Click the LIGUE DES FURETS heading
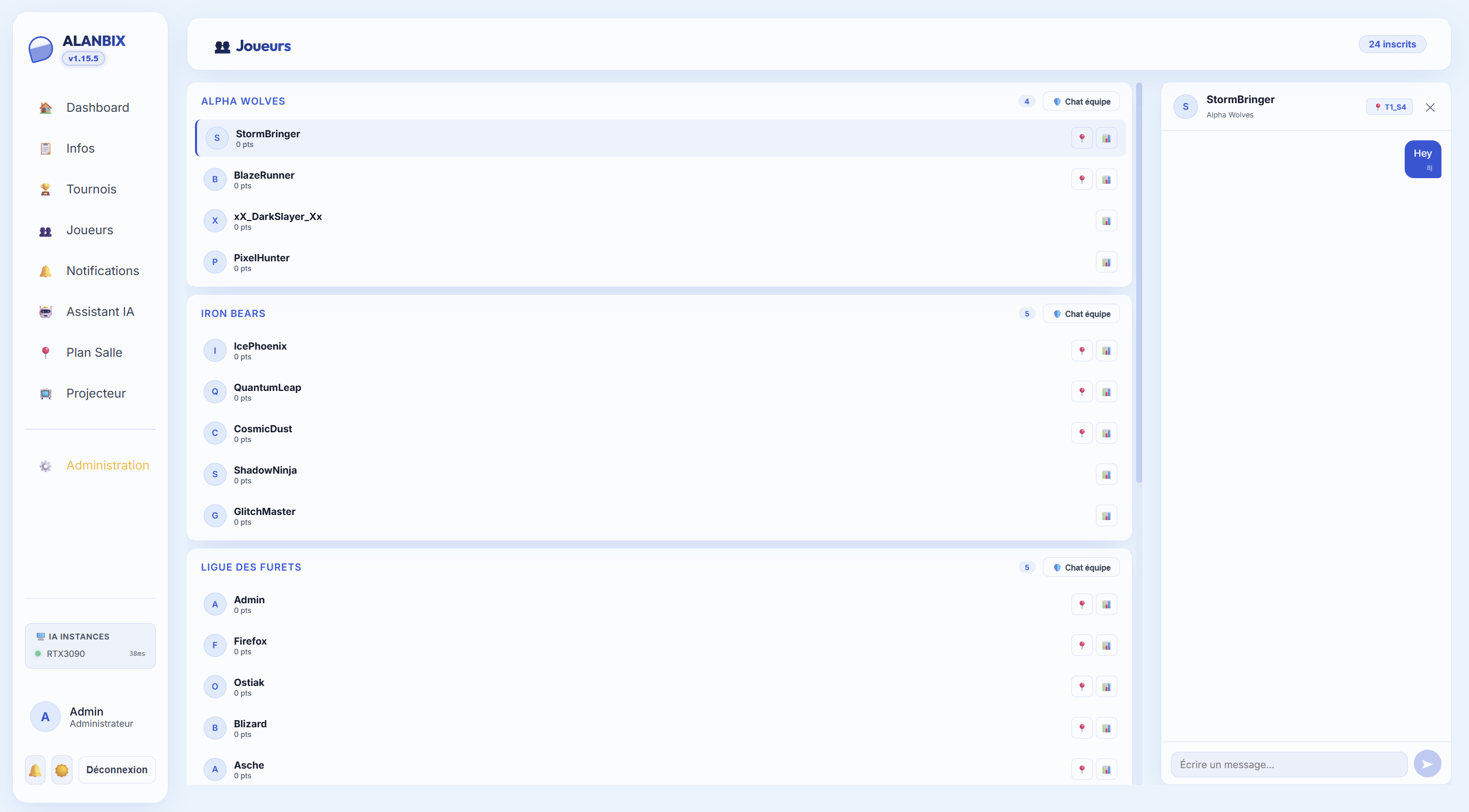Image resolution: width=1469 pixels, height=812 pixels. pyautogui.click(x=251, y=568)
